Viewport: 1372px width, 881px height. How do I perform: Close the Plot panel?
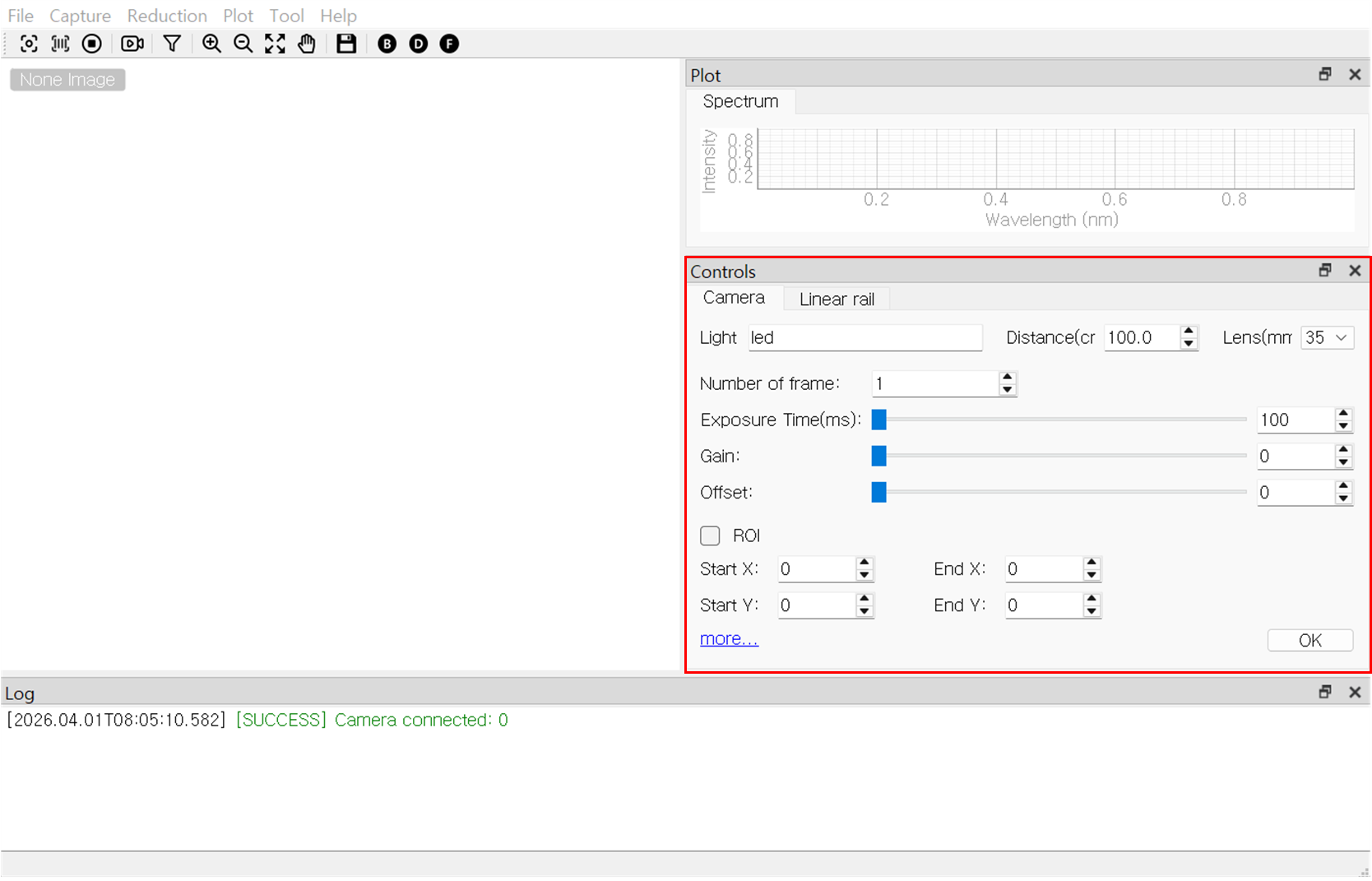click(x=1355, y=74)
